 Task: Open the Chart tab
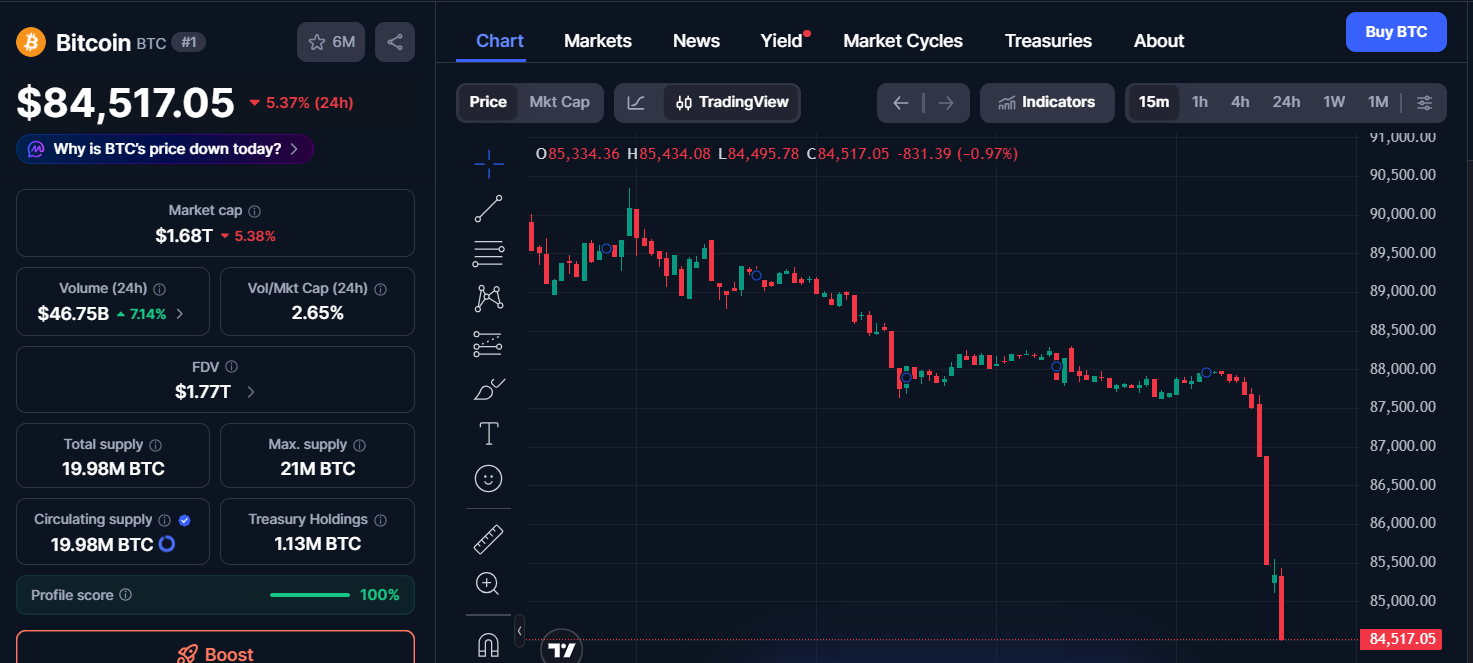(x=500, y=41)
